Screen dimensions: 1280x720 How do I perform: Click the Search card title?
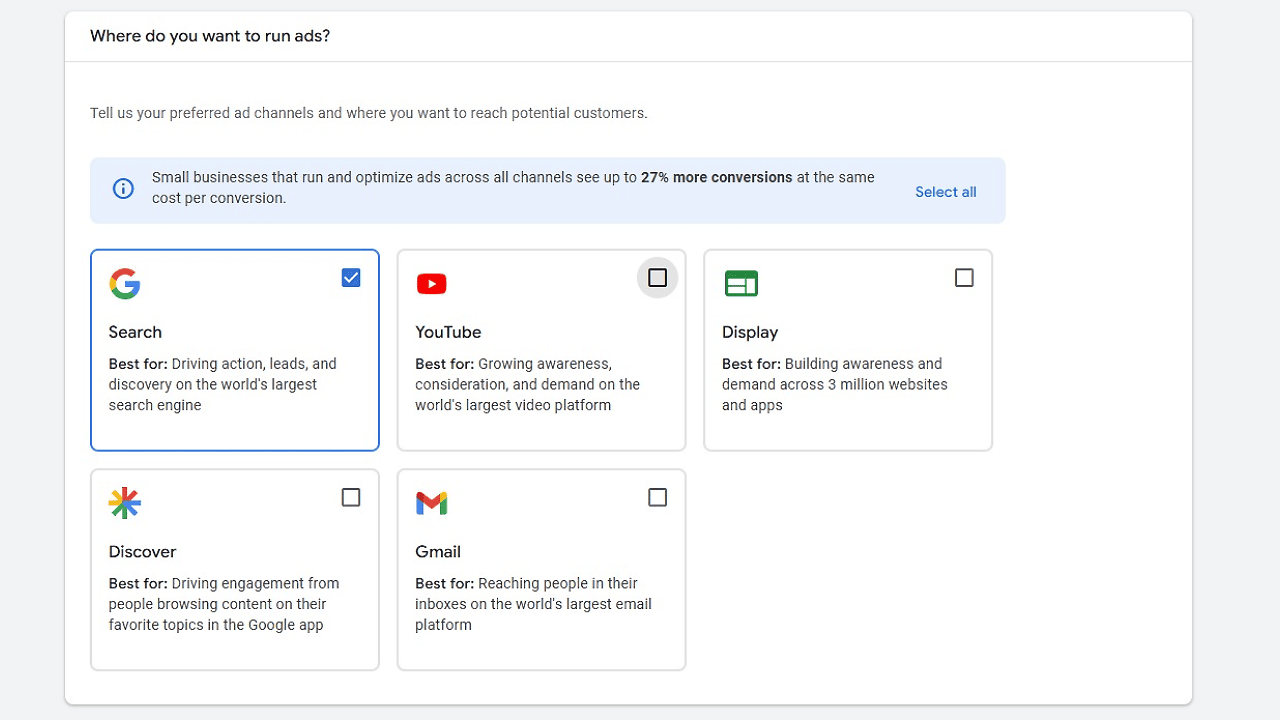pos(135,332)
